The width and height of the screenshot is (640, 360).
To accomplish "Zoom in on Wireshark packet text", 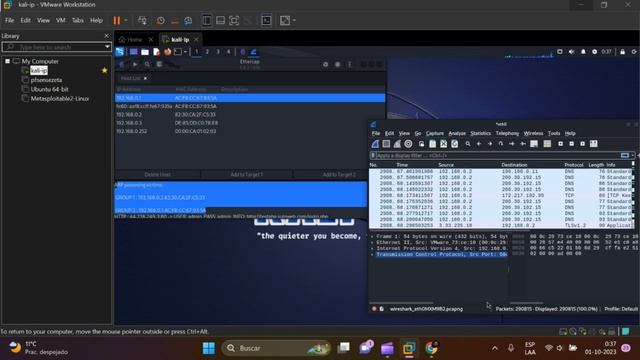I will tap(560, 144).
